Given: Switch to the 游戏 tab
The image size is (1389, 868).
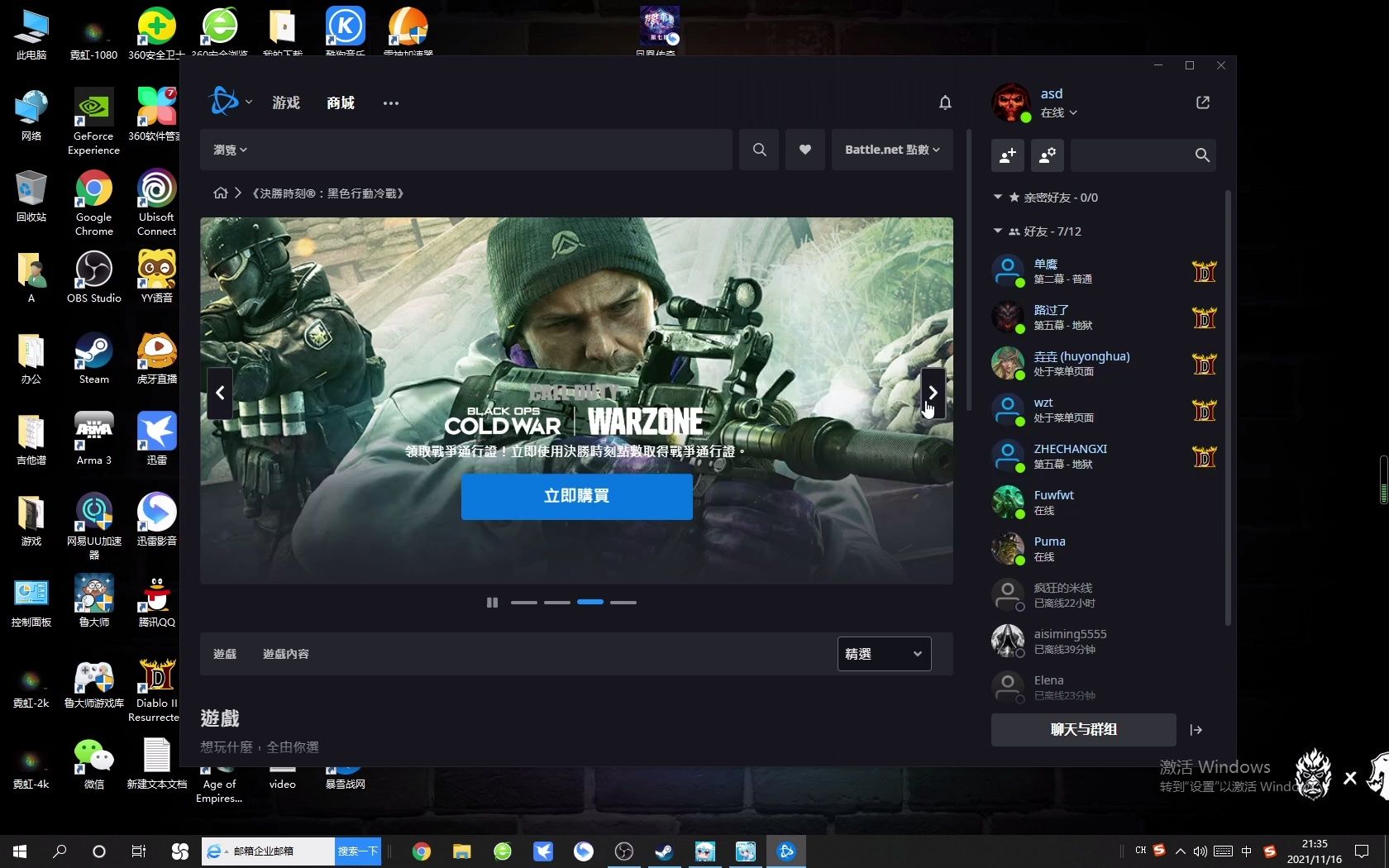Looking at the screenshot, I should [x=286, y=103].
